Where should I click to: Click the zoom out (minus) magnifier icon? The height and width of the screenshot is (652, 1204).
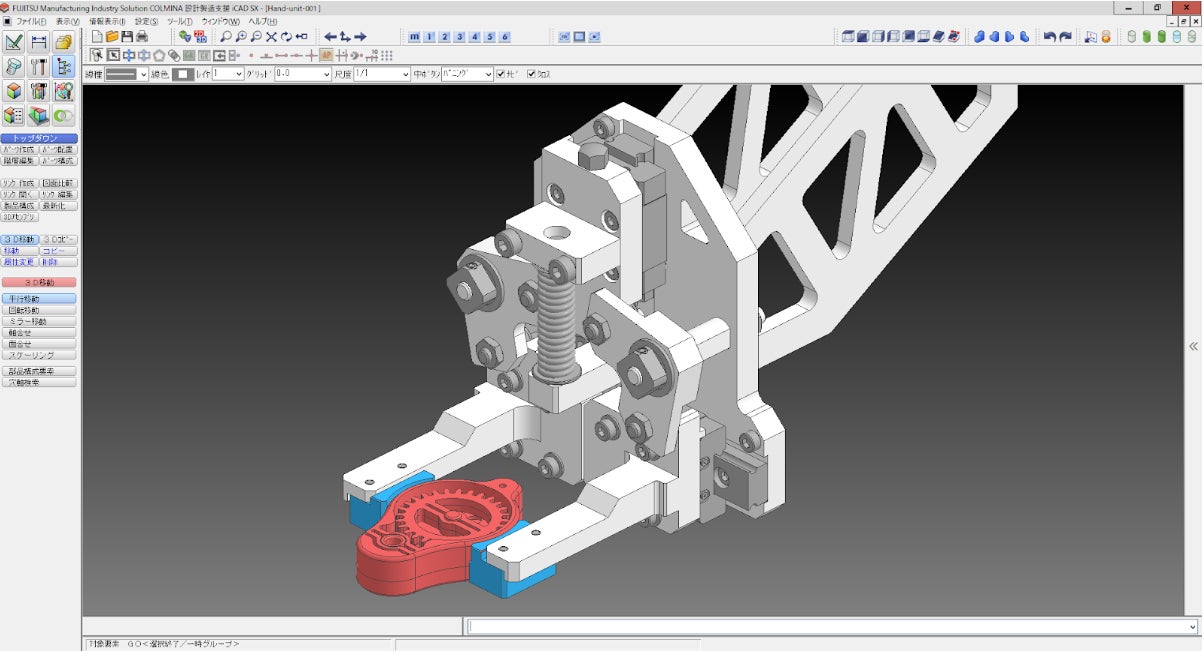tap(256, 37)
